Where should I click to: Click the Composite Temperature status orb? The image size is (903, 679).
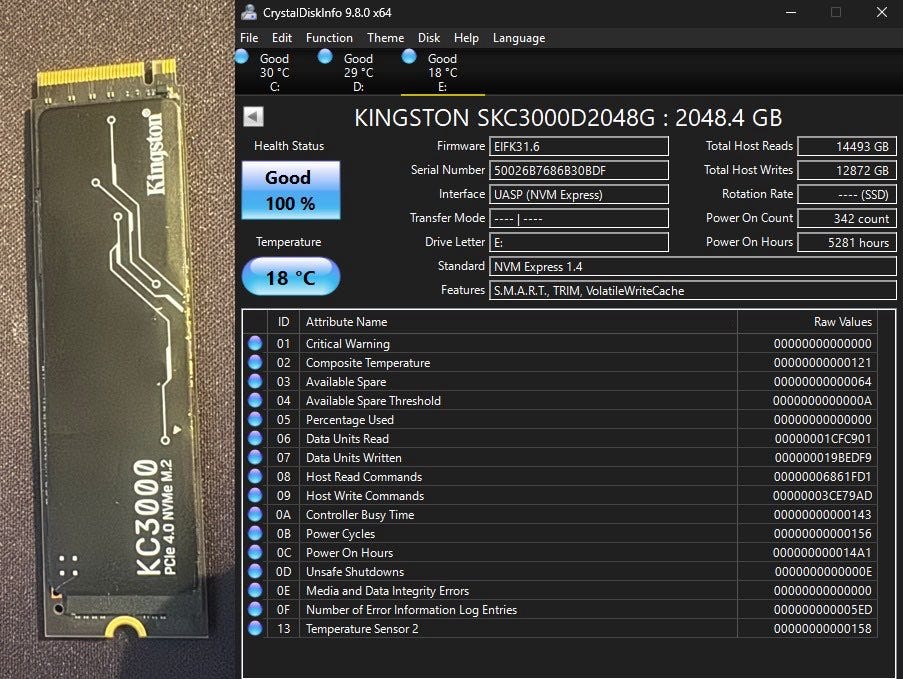tap(255, 362)
